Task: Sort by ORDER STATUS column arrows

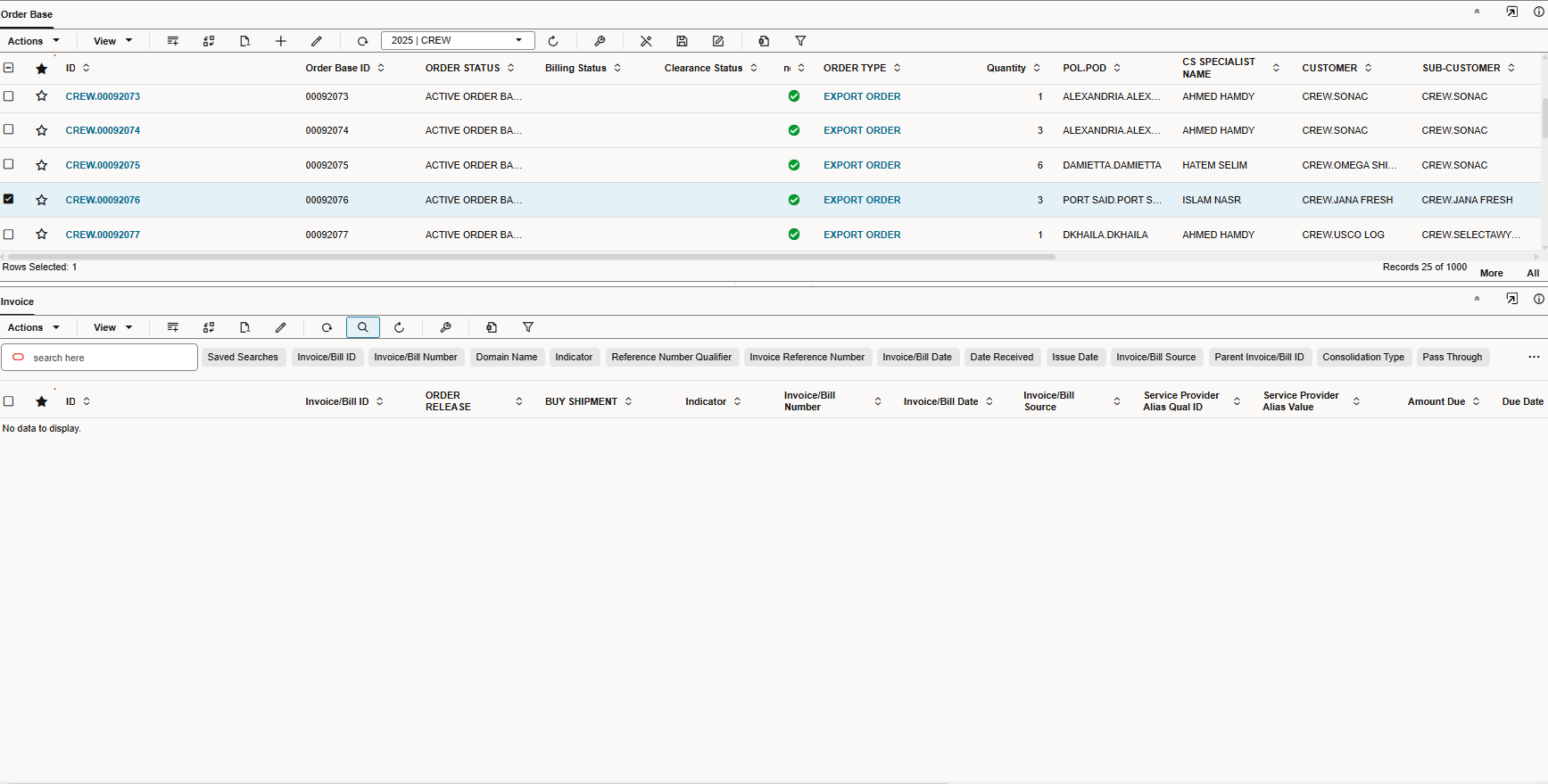Action: coord(511,68)
